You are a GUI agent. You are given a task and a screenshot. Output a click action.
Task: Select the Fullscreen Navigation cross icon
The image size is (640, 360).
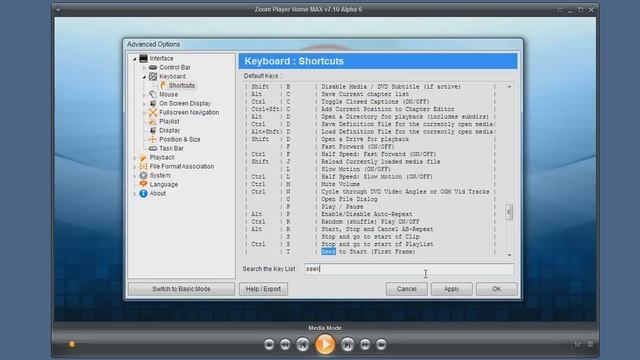pyautogui.click(x=153, y=112)
